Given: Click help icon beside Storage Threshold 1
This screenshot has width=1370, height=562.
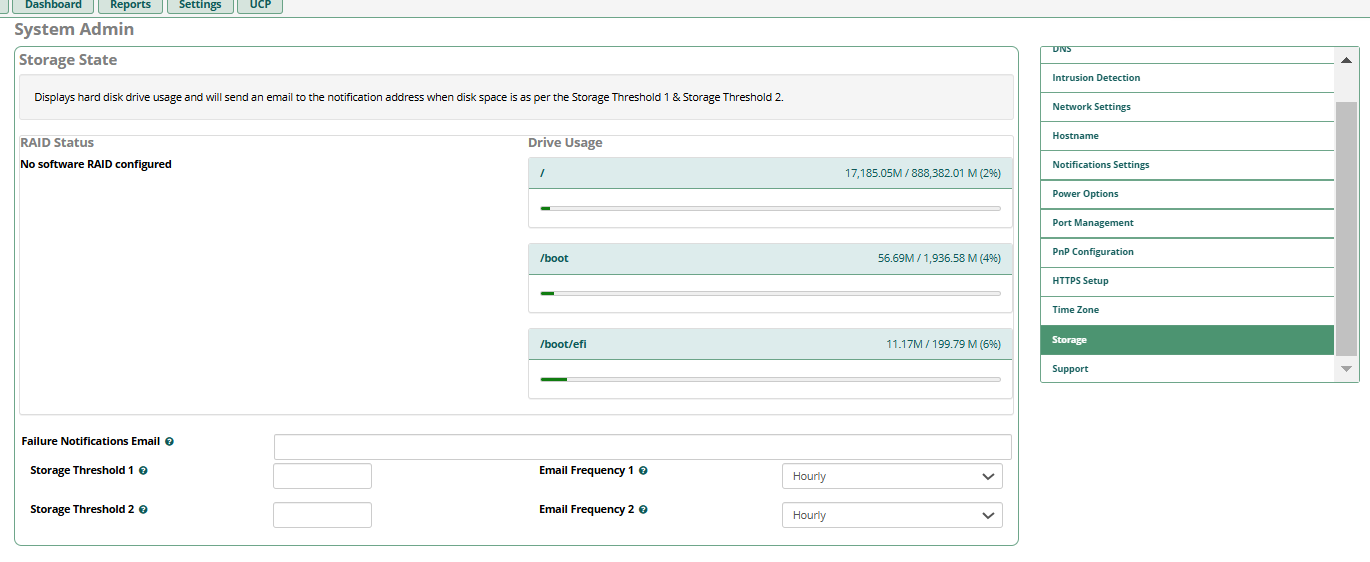Looking at the screenshot, I should pos(143,470).
